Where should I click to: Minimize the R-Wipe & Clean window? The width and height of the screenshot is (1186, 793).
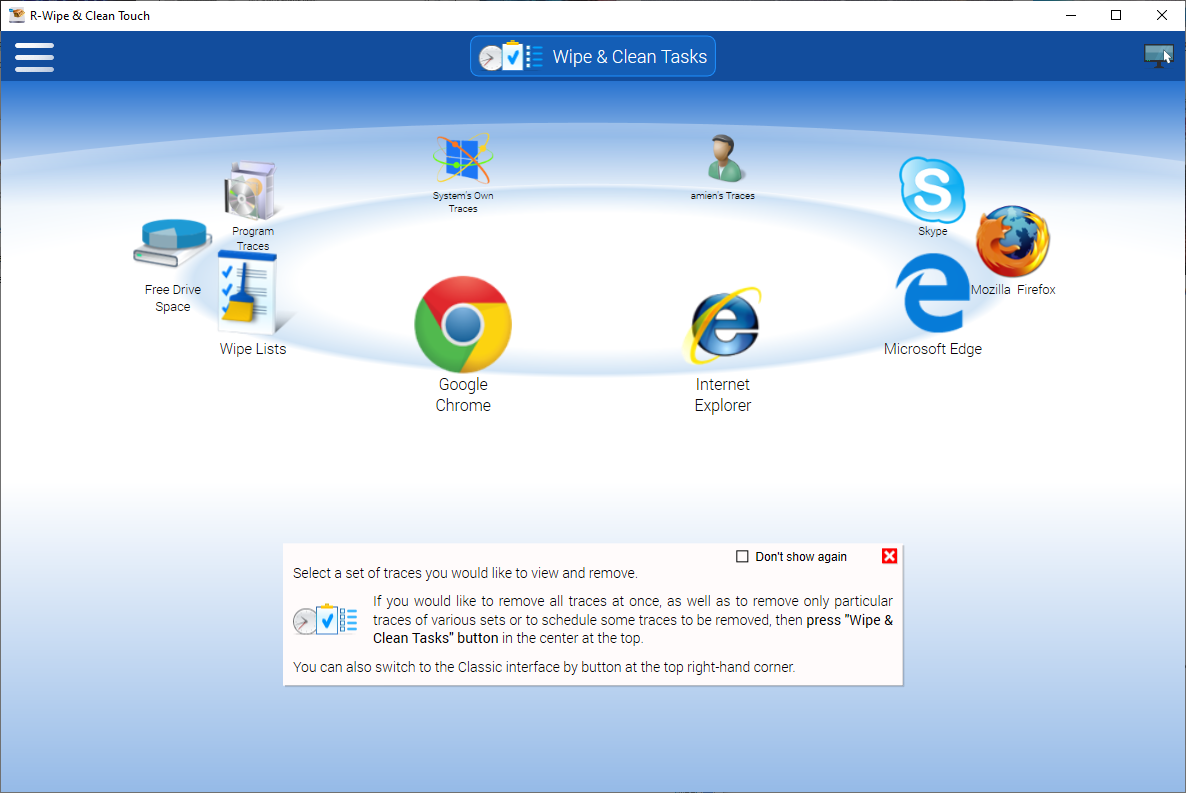(1071, 15)
